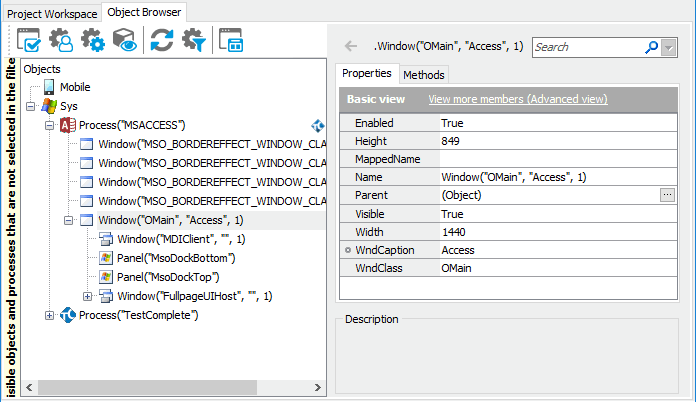Click the back arrow navigation icon
This screenshot has height=402, width=696.
(x=351, y=46)
